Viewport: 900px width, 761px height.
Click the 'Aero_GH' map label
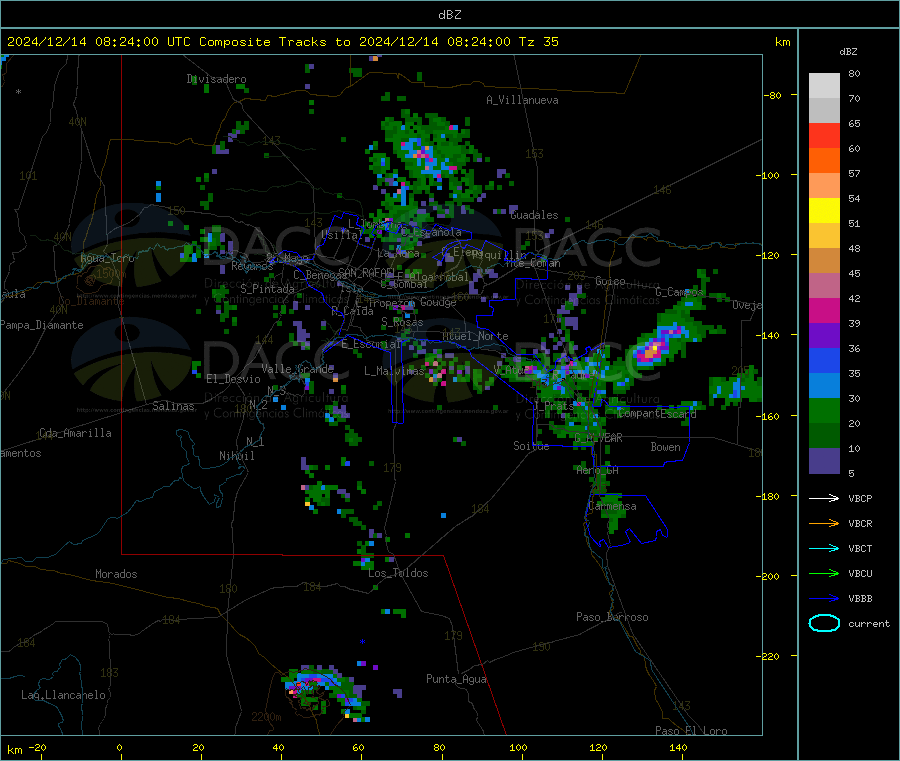(x=598, y=471)
